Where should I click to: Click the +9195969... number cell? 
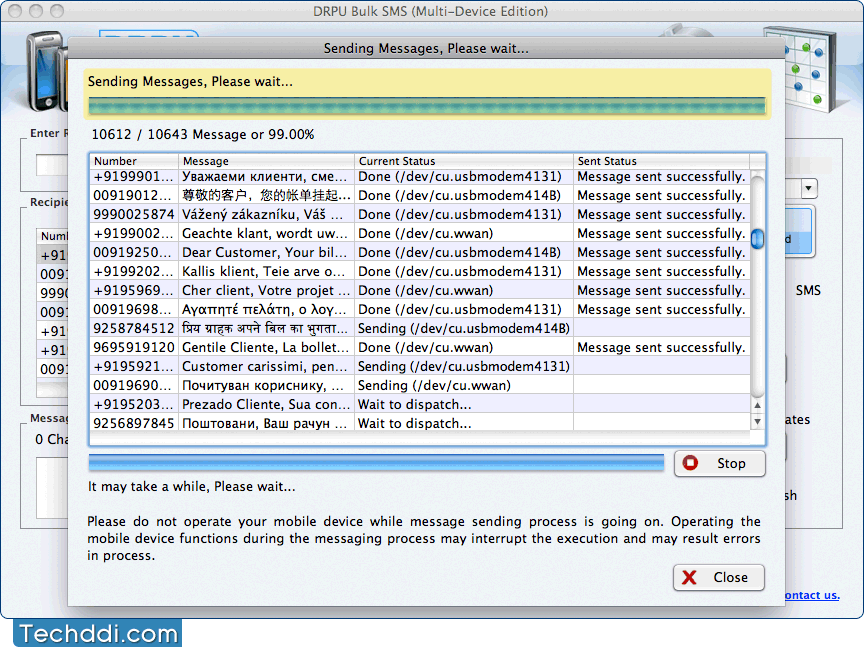[x=134, y=290]
